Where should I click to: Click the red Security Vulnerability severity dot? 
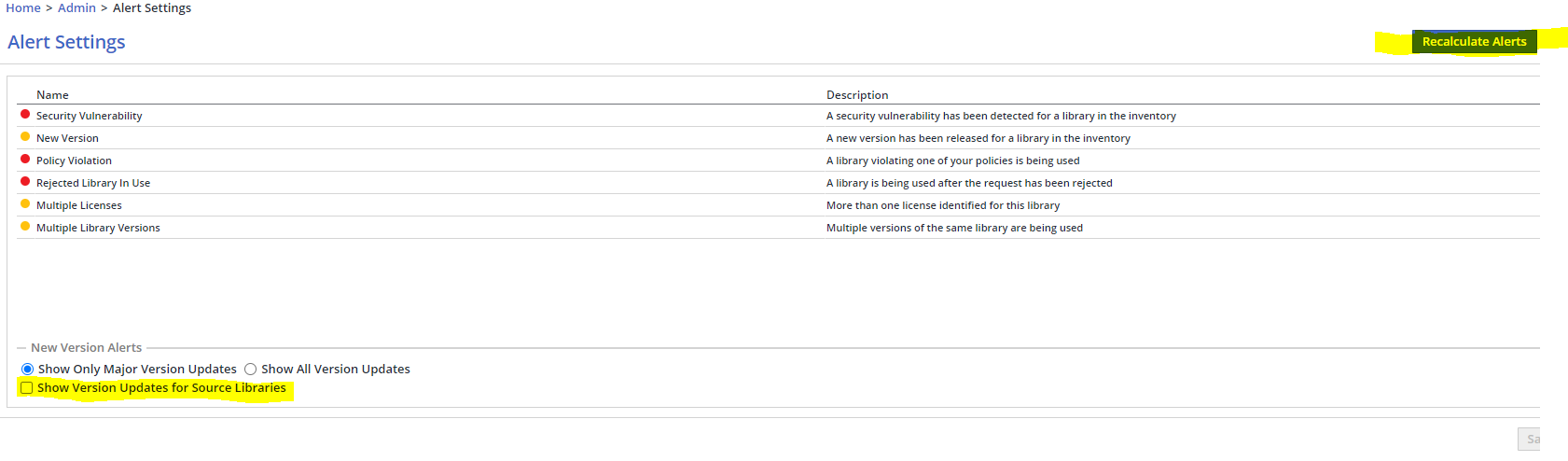(x=25, y=115)
